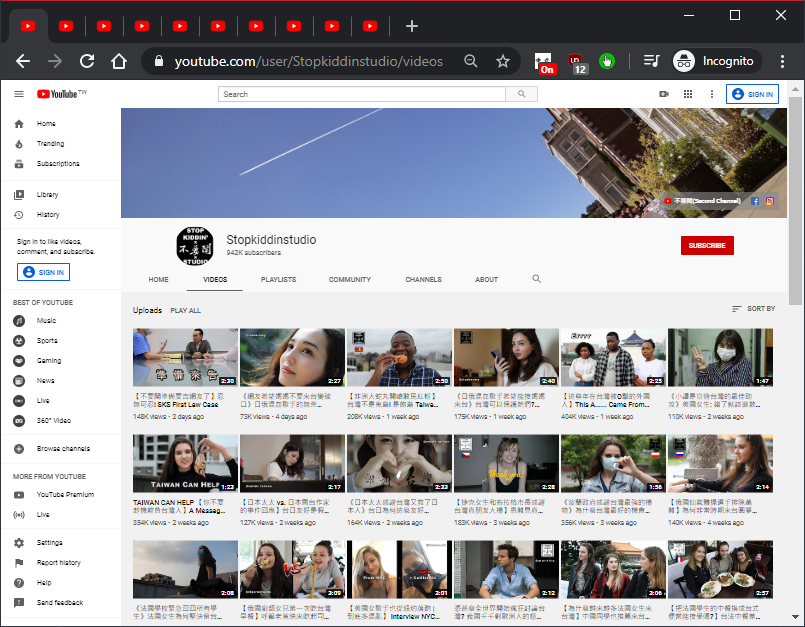The height and width of the screenshot is (627, 805).
Task: Open a new browser tab with the plus button
Action: (412, 26)
